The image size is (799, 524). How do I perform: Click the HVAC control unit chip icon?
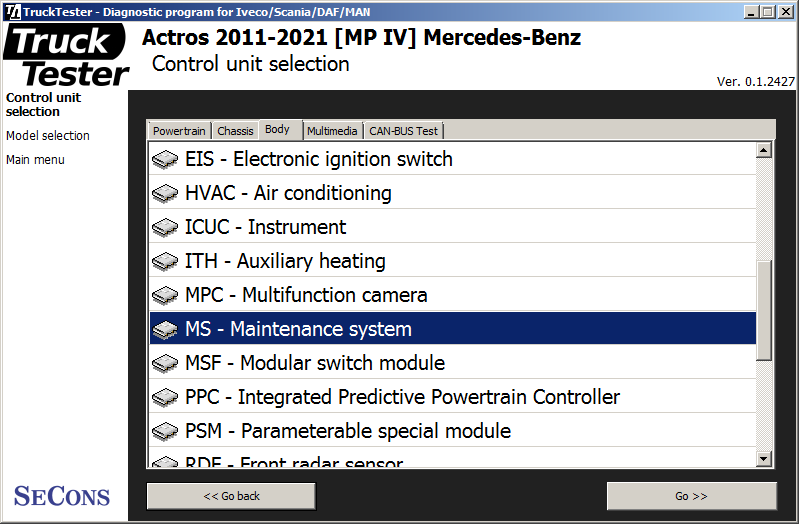click(165, 194)
